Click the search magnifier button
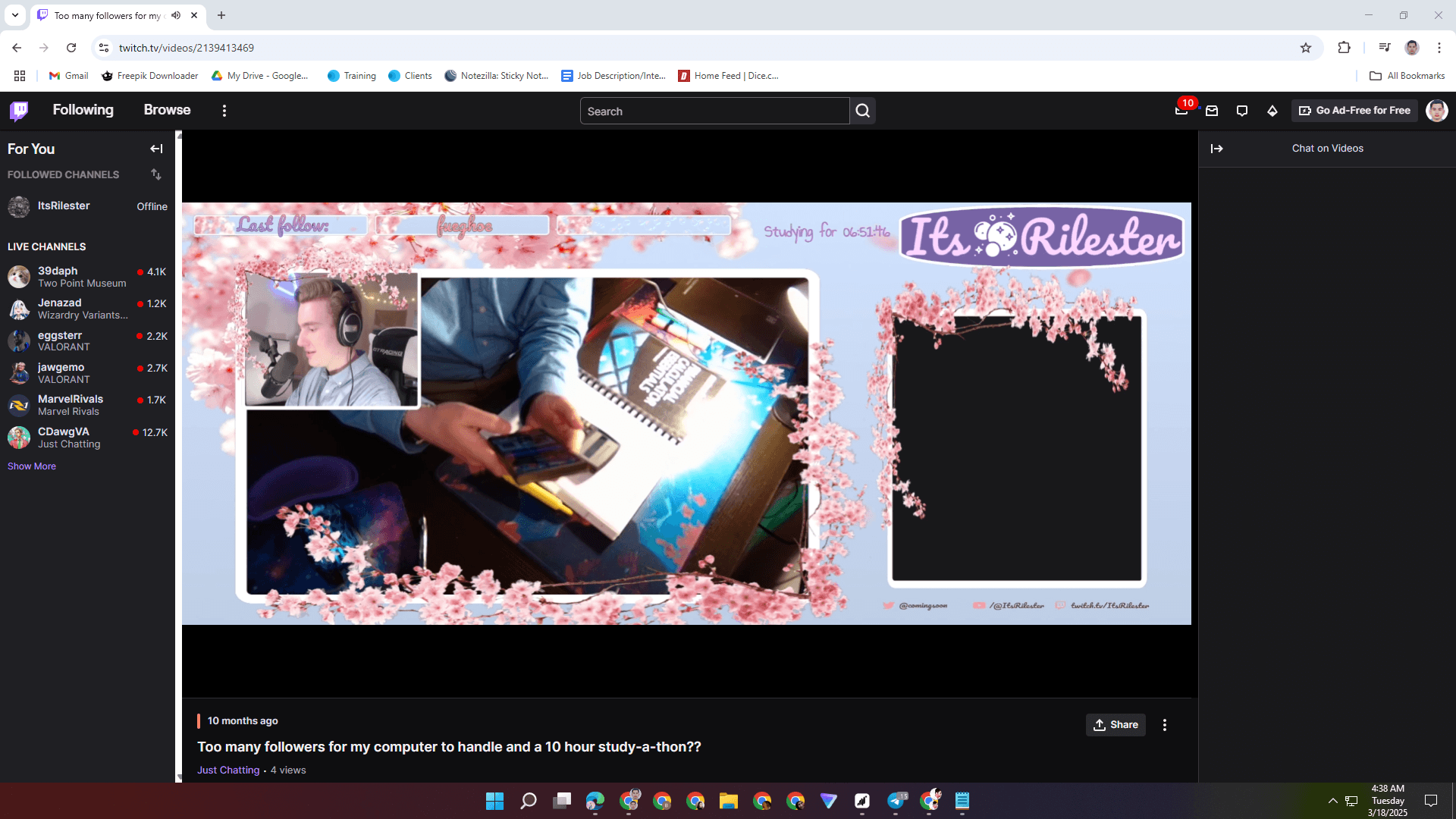 click(863, 111)
